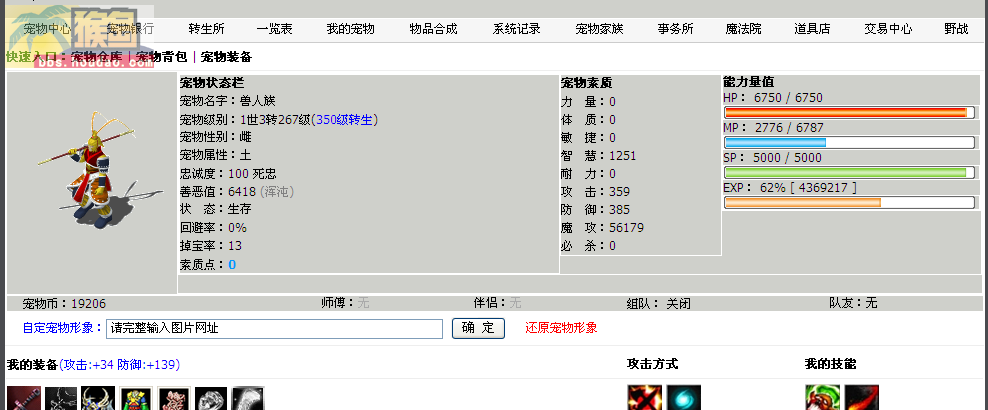Select the silver ring equipment icon
The width and height of the screenshot is (988, 410).
click(x=210, y=399)
